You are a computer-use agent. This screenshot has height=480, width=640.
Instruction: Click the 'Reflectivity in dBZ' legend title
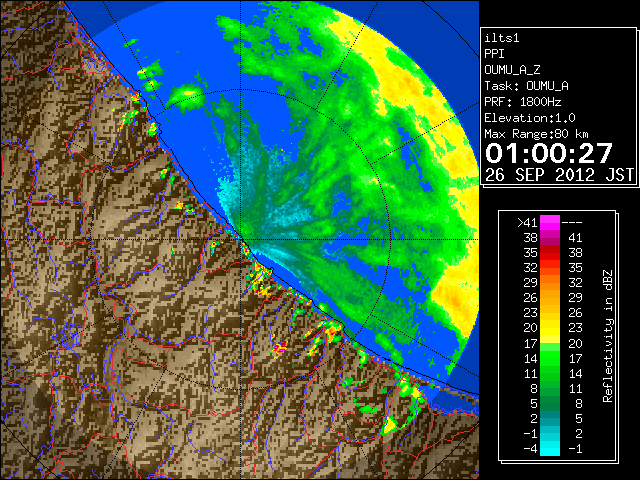point(608,336)
